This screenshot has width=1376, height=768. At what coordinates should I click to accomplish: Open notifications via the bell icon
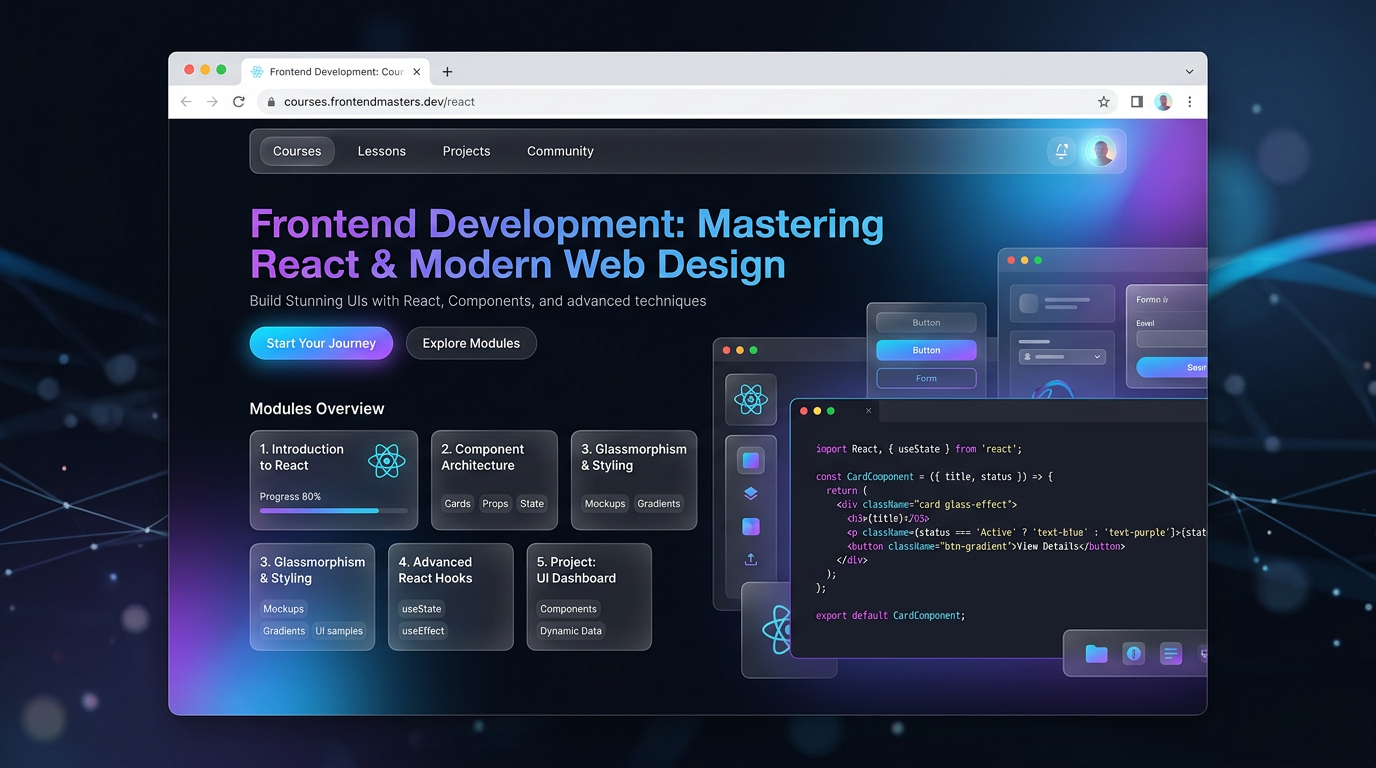tap(1061, 151)
